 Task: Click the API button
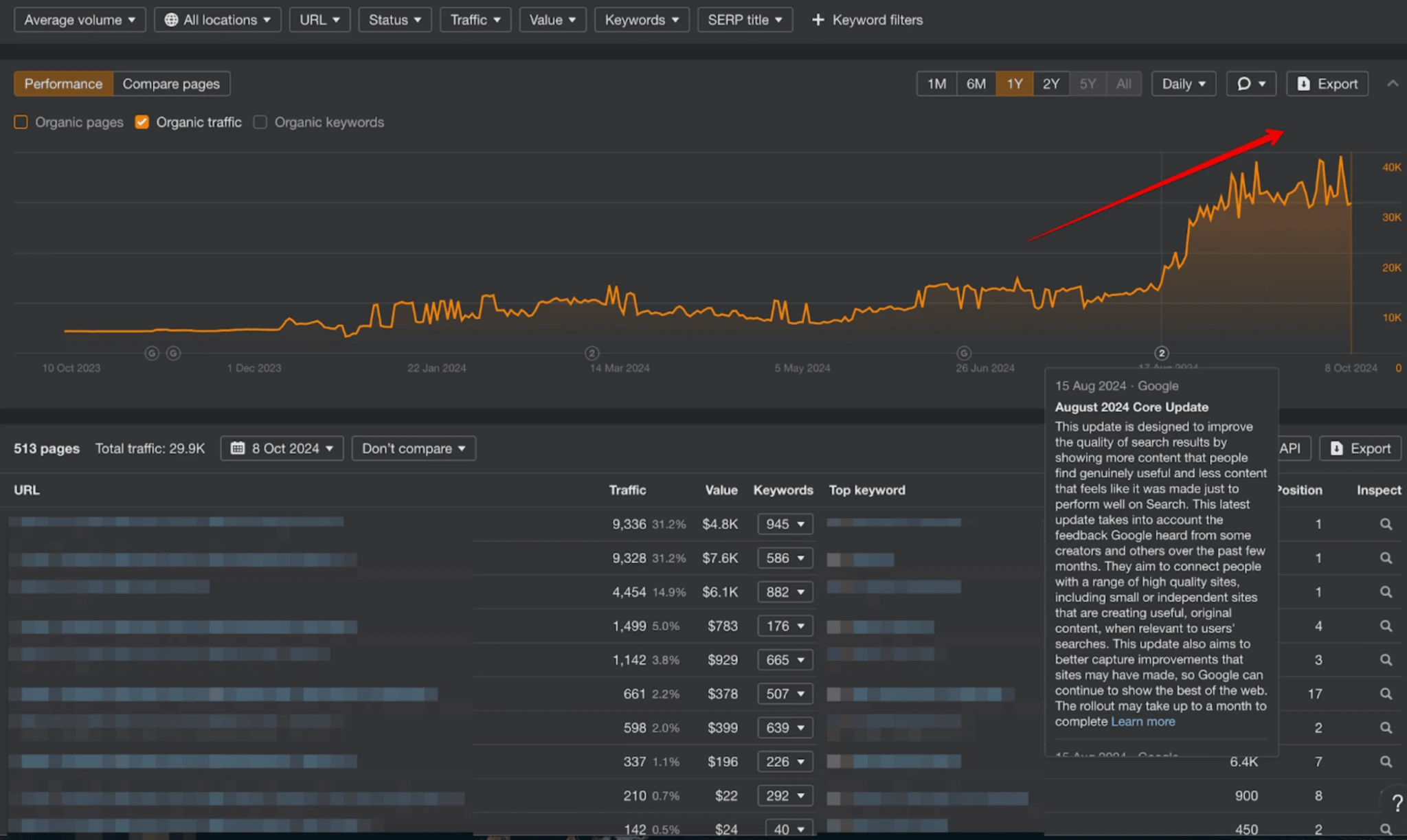[x=1290, y=449]
